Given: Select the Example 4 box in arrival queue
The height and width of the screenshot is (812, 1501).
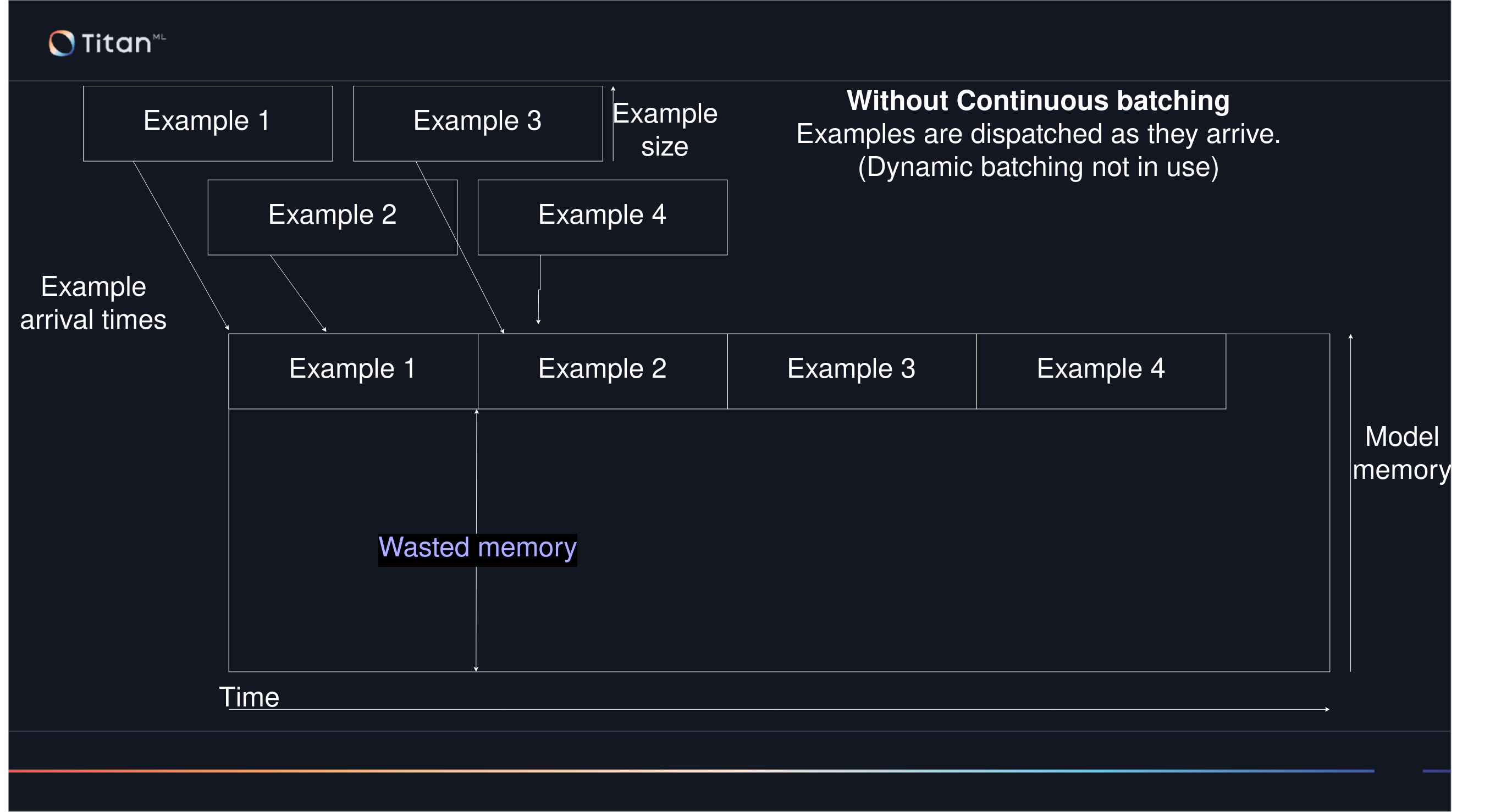Looking at the screenshot, I should pyautogui.click(x=602, y=217).
